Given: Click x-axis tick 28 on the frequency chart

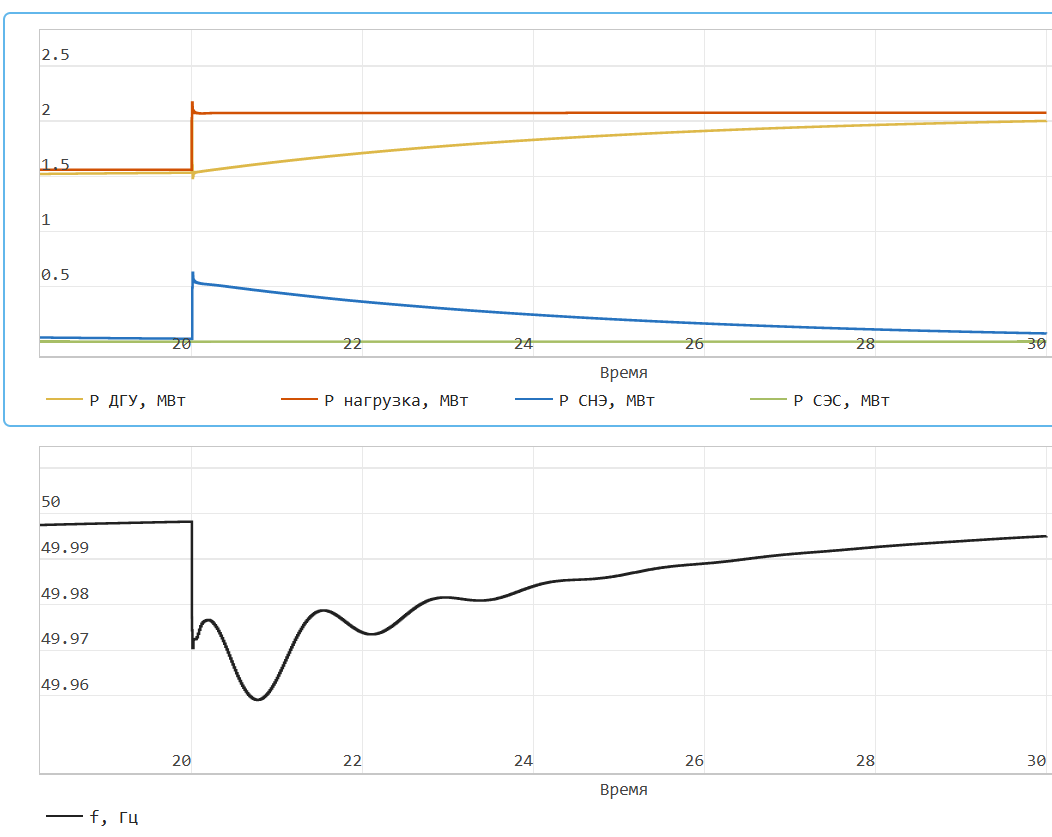Looking at the screenshot, I should click(866, 760).
